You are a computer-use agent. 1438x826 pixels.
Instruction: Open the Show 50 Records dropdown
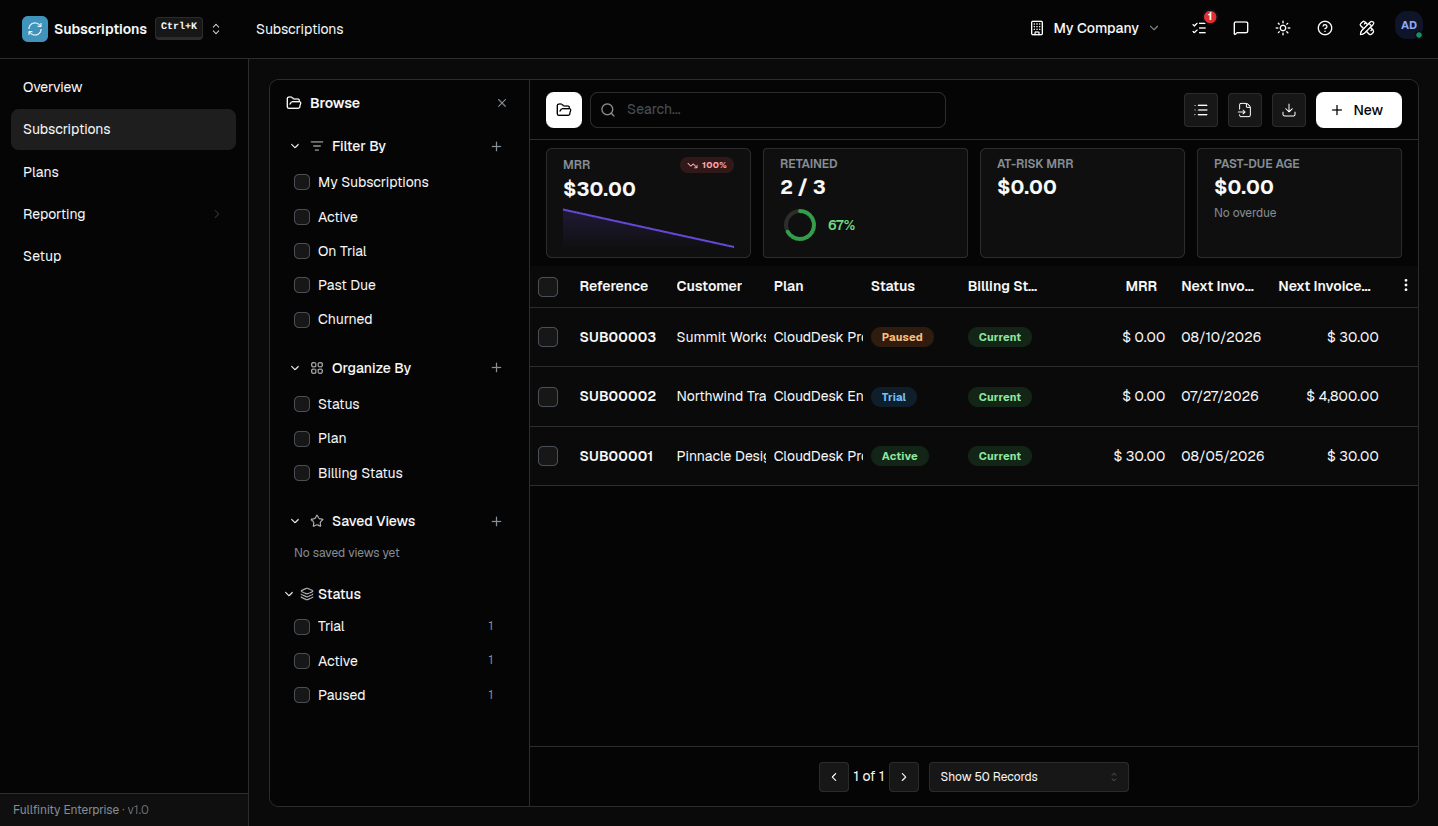(1029, 777)
